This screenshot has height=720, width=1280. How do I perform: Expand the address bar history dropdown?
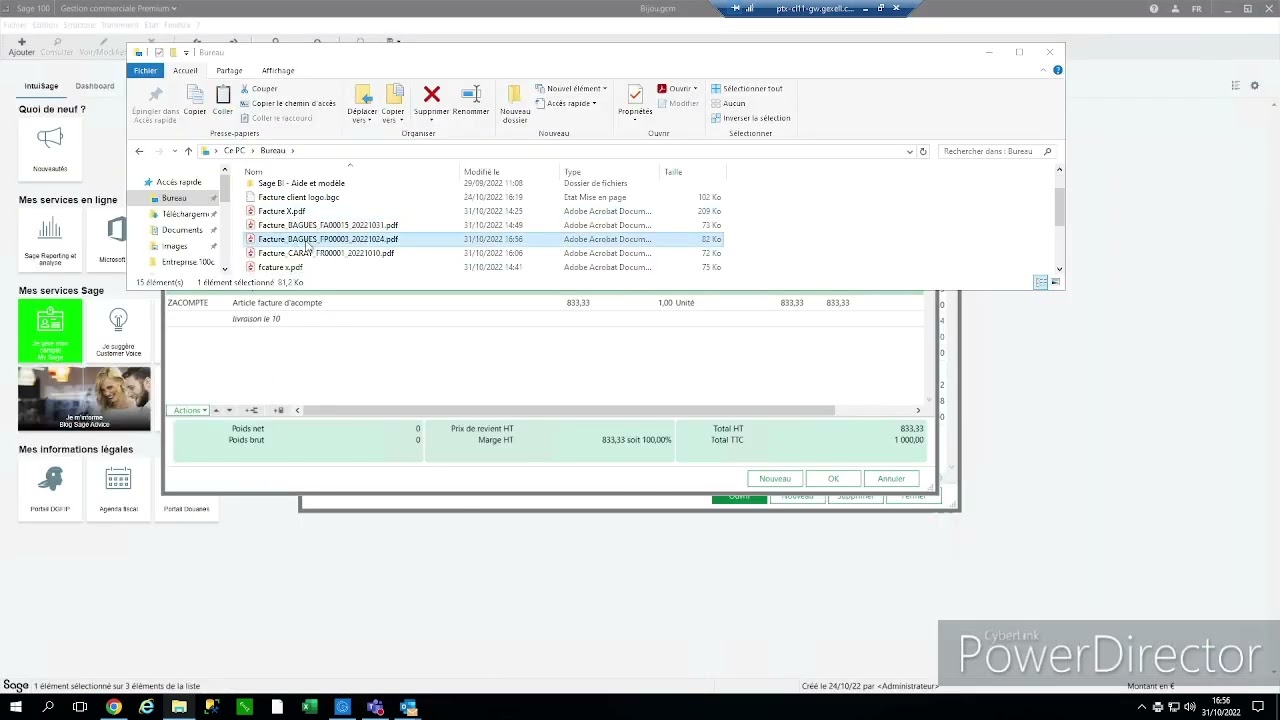[x=909, y=151]
